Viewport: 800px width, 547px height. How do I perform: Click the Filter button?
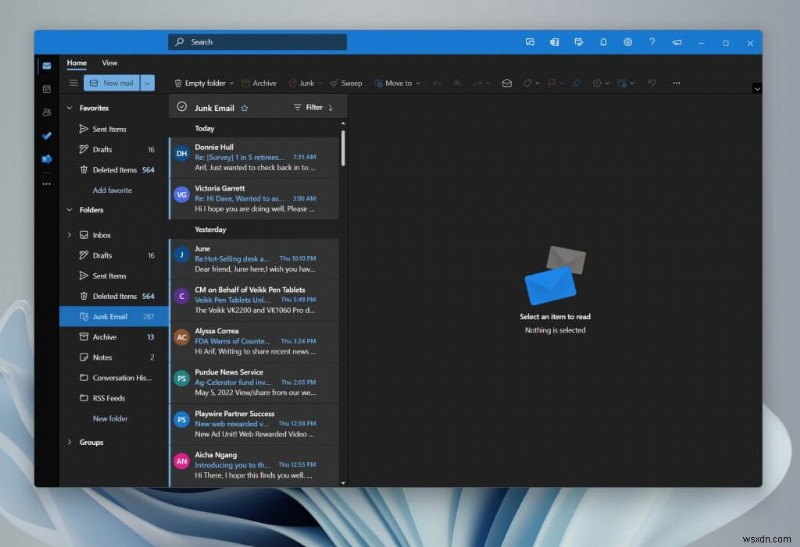308,107
